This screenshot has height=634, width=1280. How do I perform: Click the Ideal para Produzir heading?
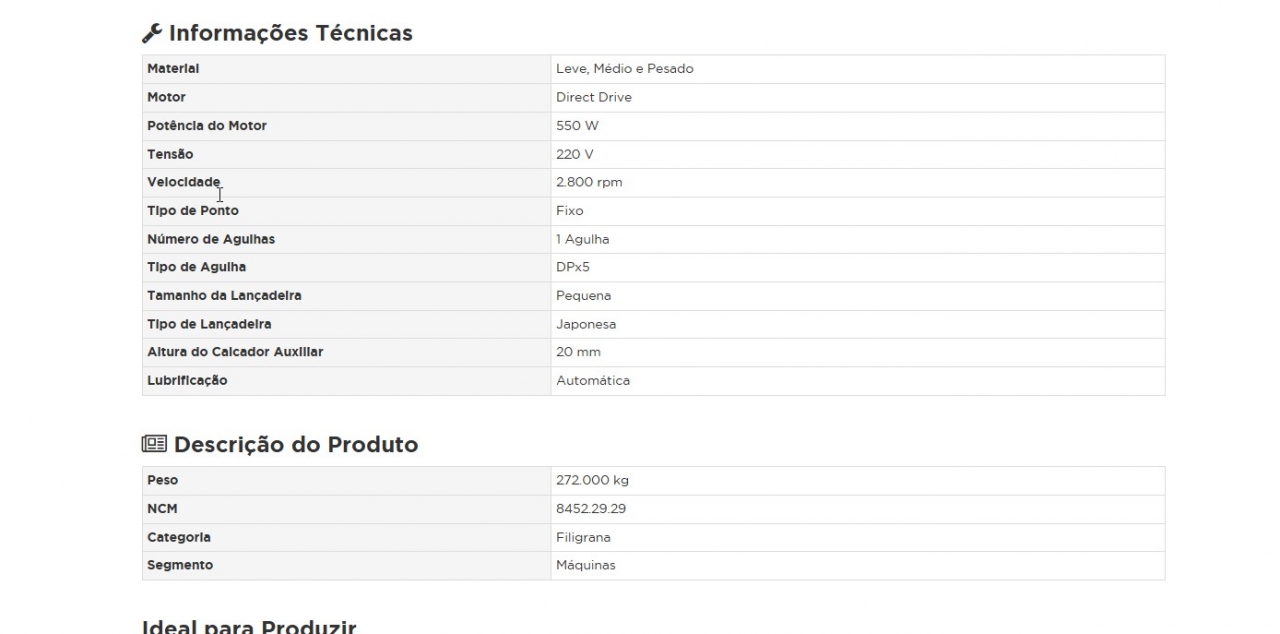(x=249, y=627)
